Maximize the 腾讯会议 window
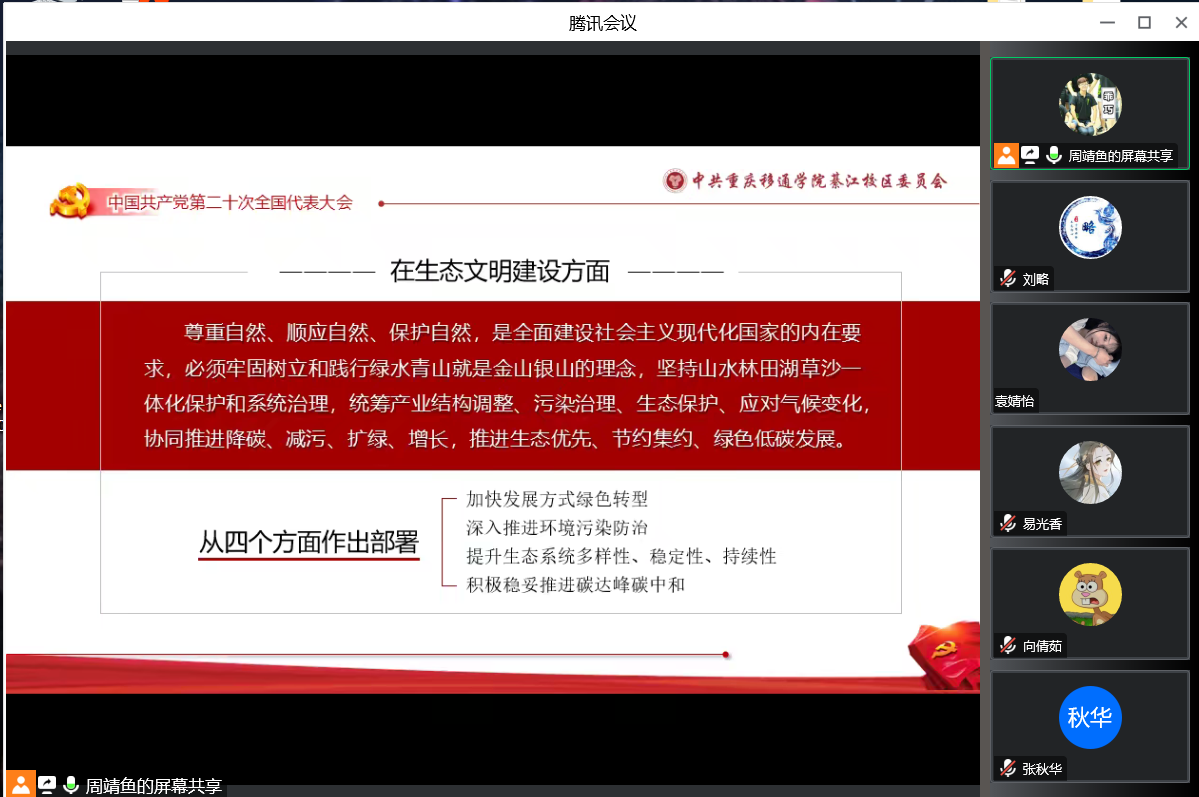1199x797 pixels. [x=1144, y=22]
